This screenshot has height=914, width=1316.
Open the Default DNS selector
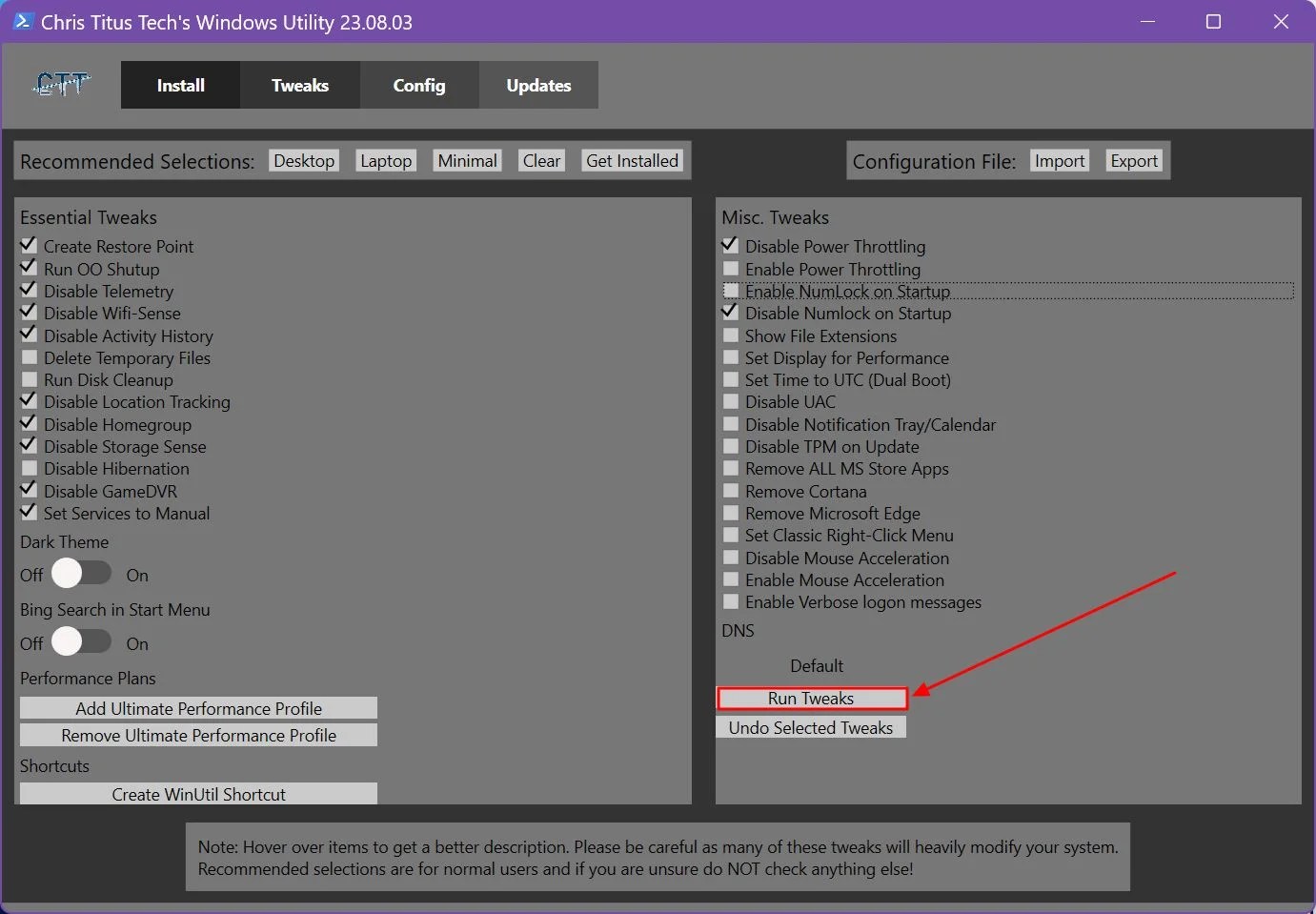(x=816, y=664)
